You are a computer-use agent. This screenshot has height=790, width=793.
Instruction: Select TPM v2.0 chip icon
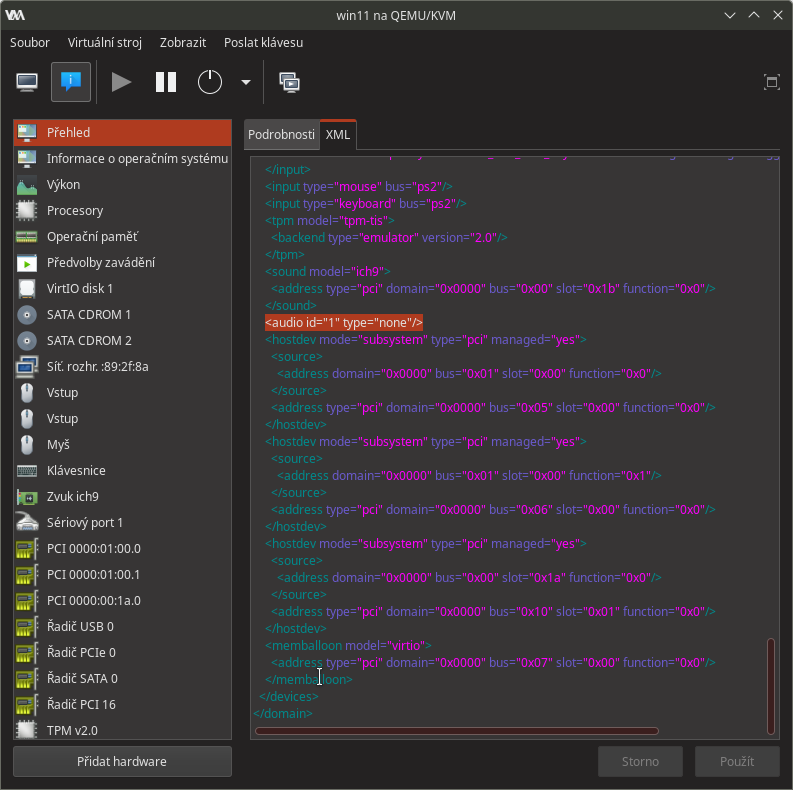click(27, 730)
